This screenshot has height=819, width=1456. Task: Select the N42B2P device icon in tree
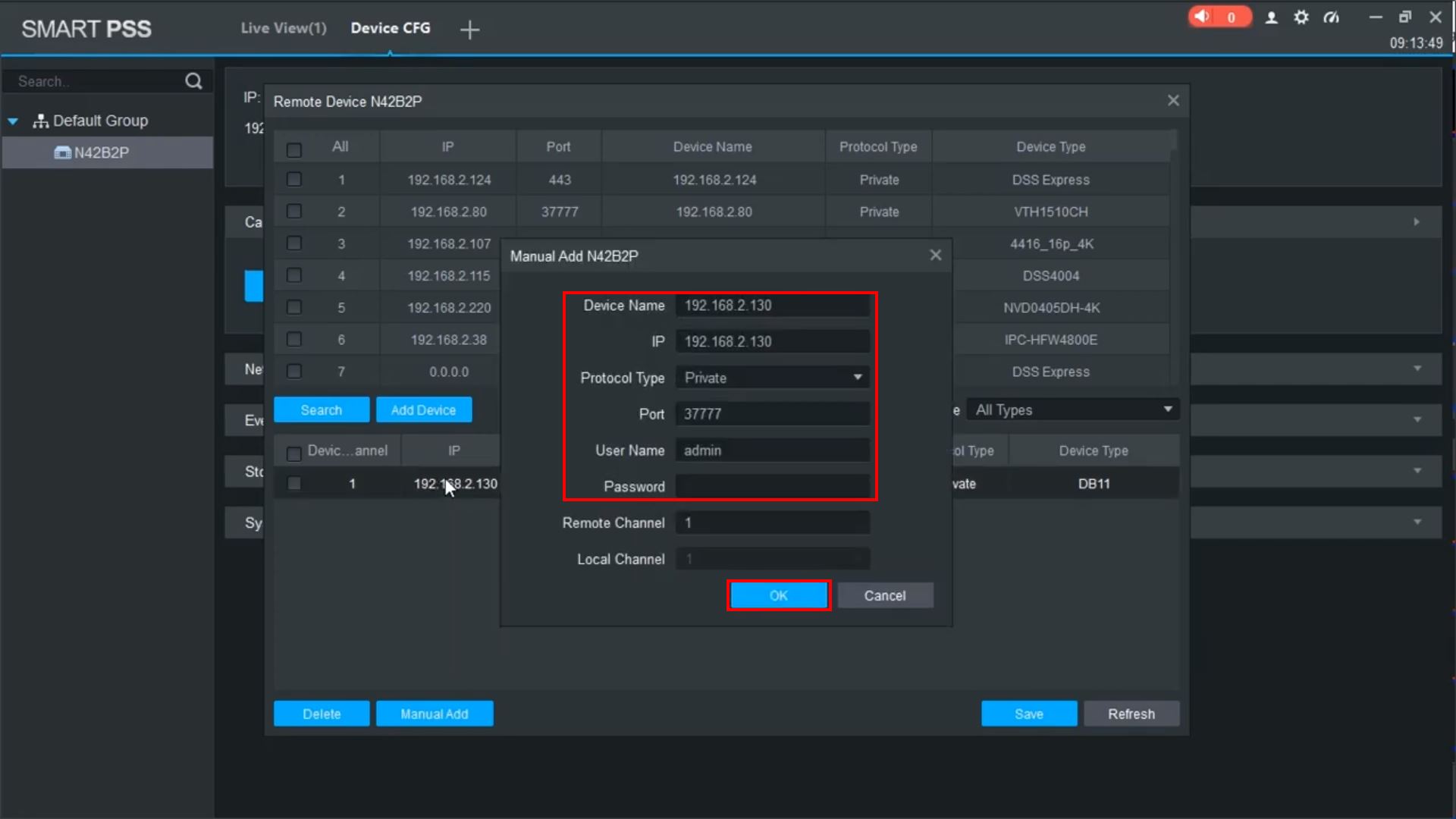[62, 152]
